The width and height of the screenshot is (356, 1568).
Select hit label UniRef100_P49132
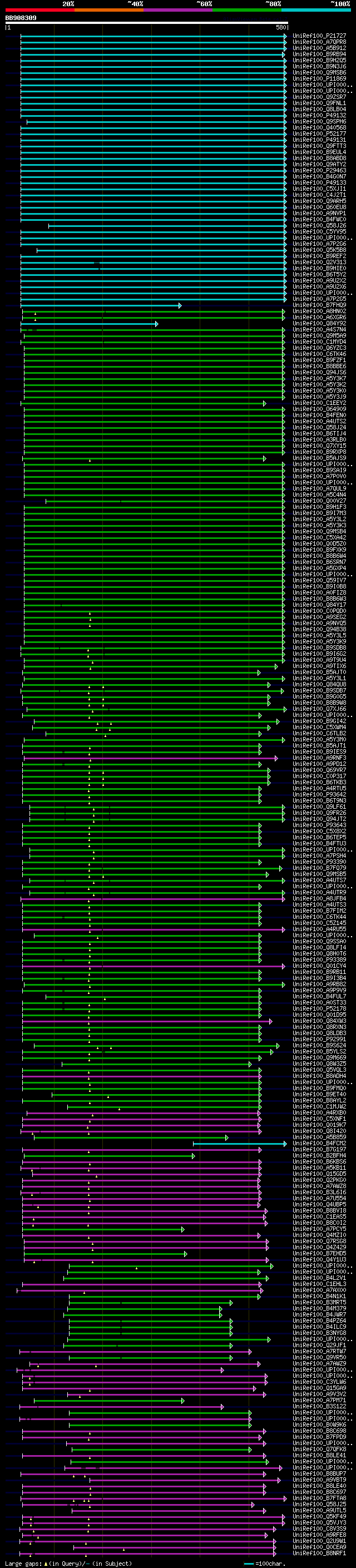pyautogui.click(x=319, y=116)
